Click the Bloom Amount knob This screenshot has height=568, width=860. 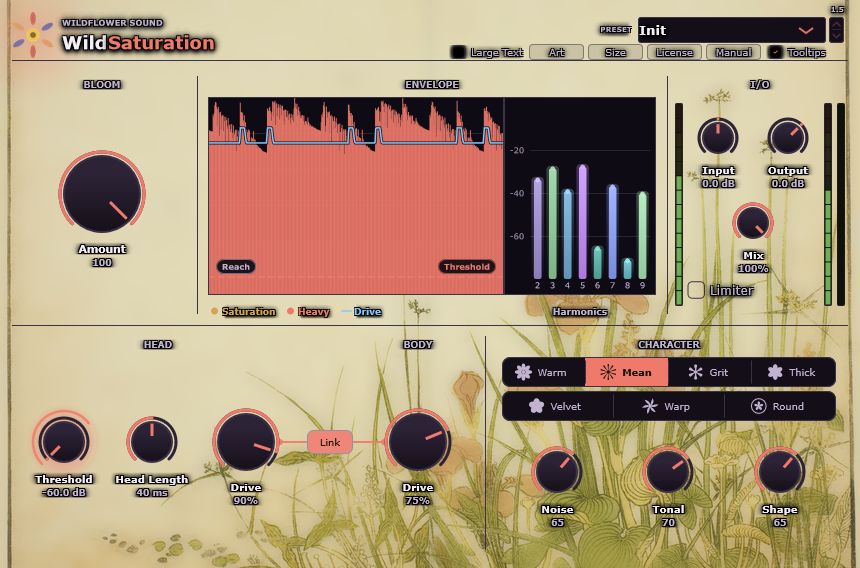point(102,192)
